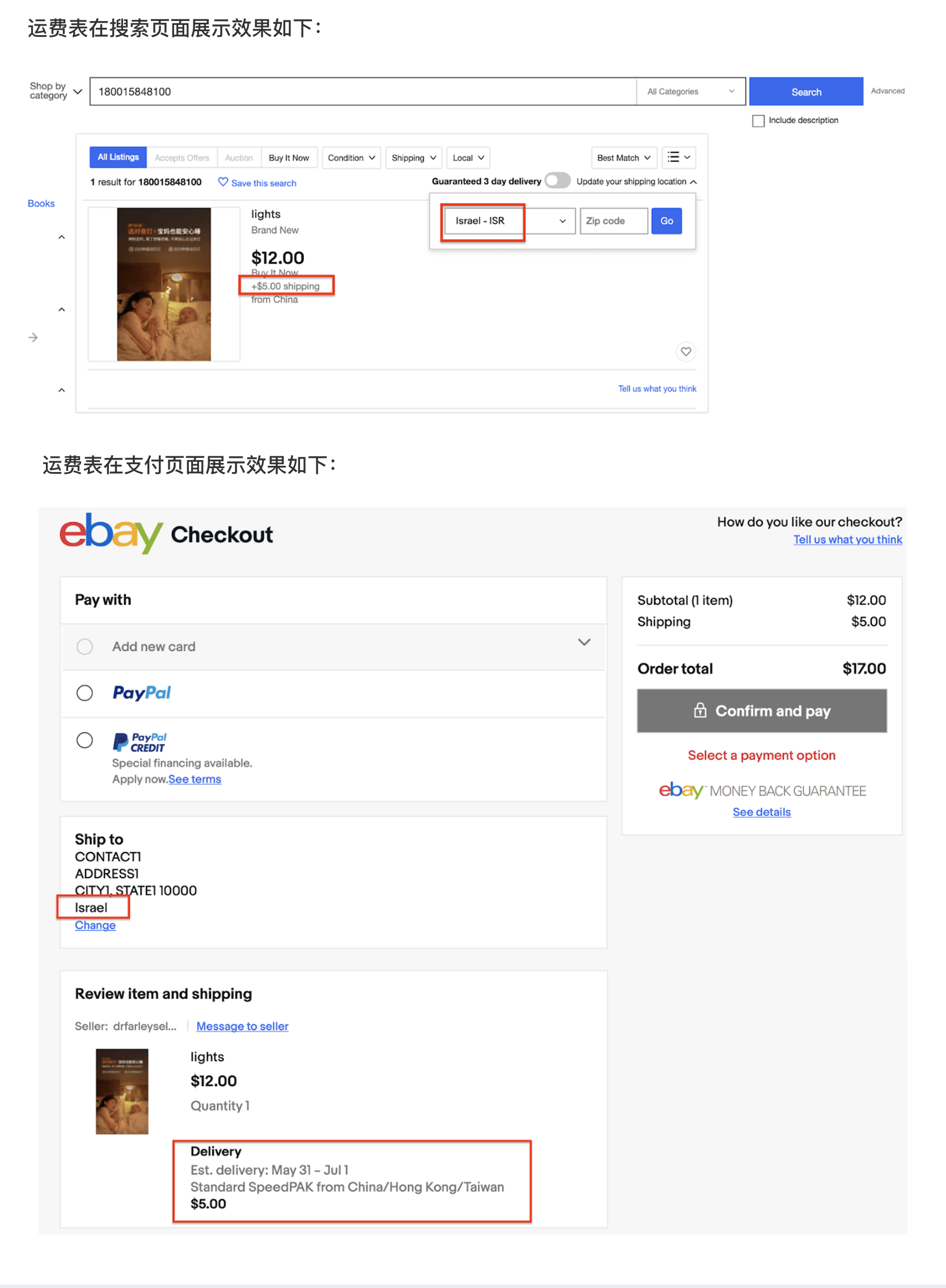Select the All Listings tab
Viewport: 946px width, 1288px height.
click(118, 157)
